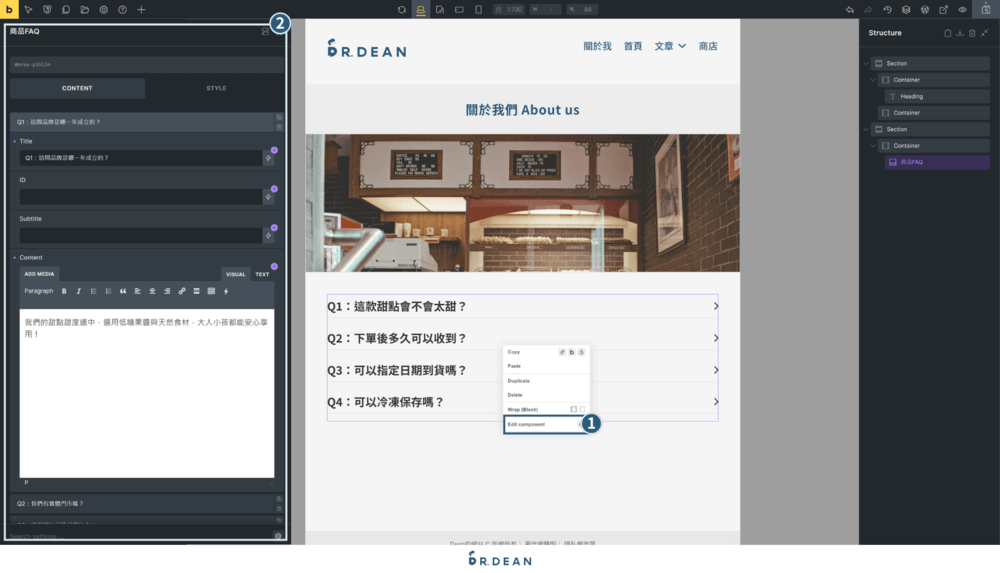Delete all elements via Structure trash icon

(x=972, y=33)
